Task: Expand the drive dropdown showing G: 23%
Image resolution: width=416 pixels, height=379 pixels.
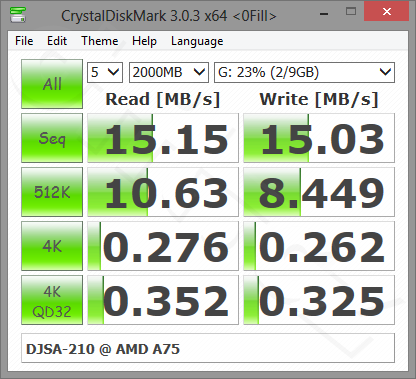Action: [x=304, y=72]
